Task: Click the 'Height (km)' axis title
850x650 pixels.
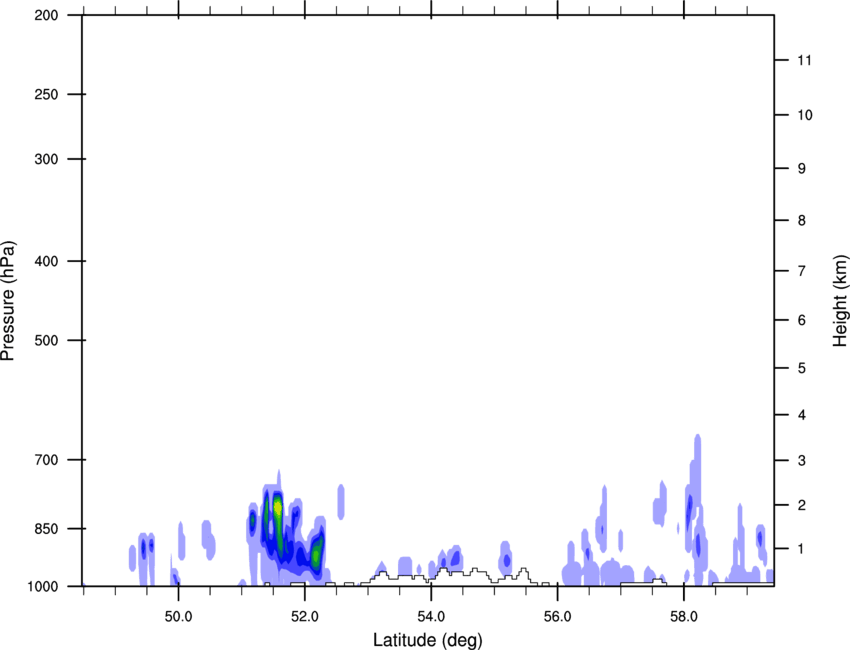Action: [840, 301]
